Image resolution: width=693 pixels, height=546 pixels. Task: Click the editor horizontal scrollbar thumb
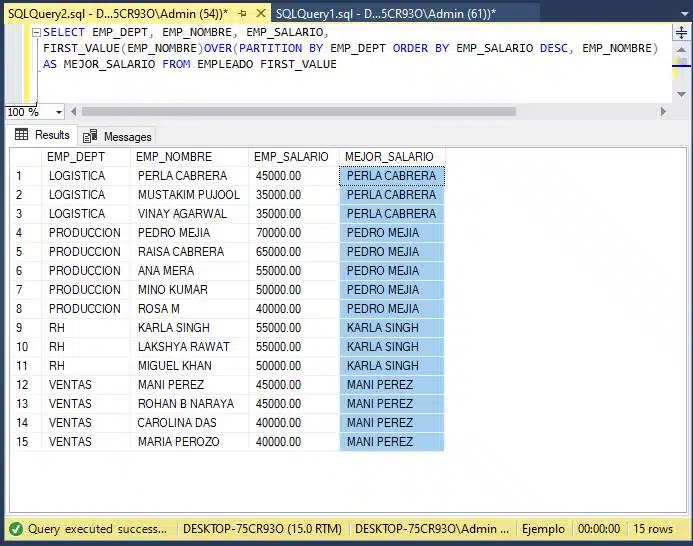[299, 112]
